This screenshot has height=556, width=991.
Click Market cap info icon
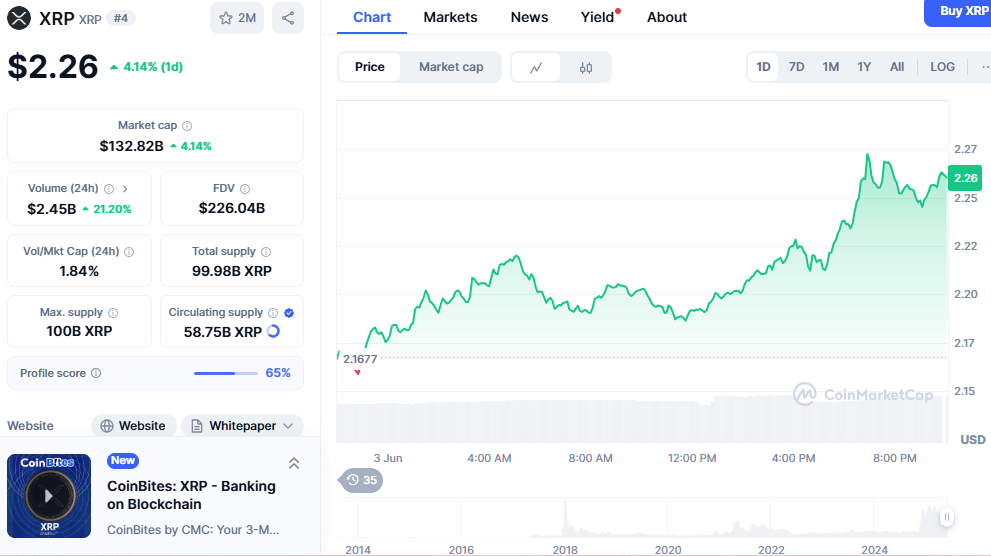point(187,126)
